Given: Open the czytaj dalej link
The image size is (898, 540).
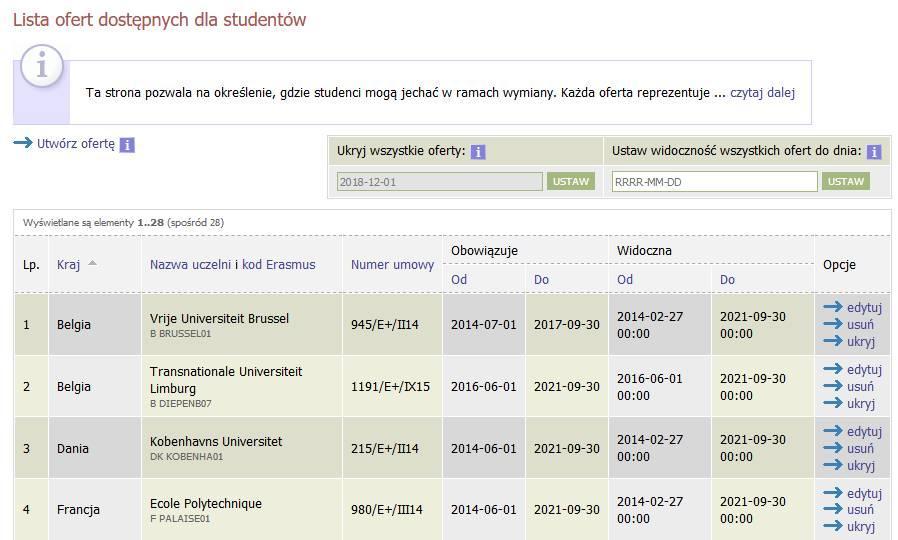Looking at the screenshot, I should [x=762, y=93].
